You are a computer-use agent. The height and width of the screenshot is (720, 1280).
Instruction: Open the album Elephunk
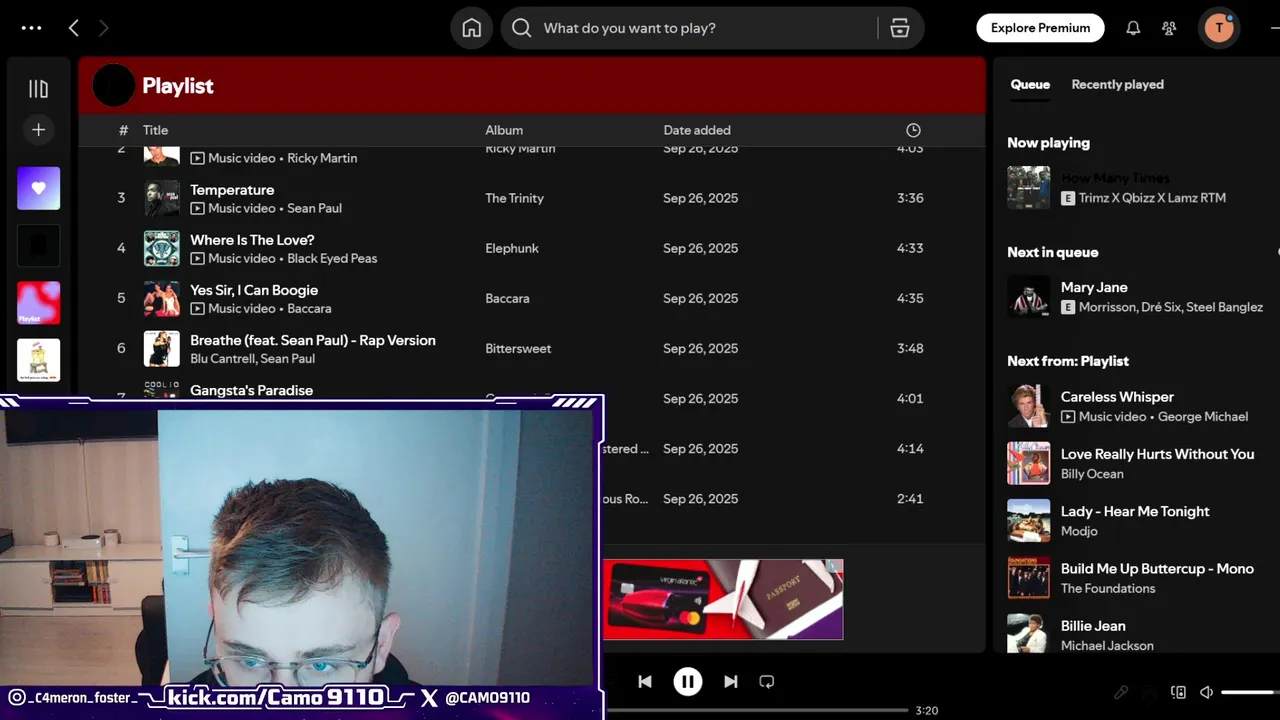click(x=512, y=248)
